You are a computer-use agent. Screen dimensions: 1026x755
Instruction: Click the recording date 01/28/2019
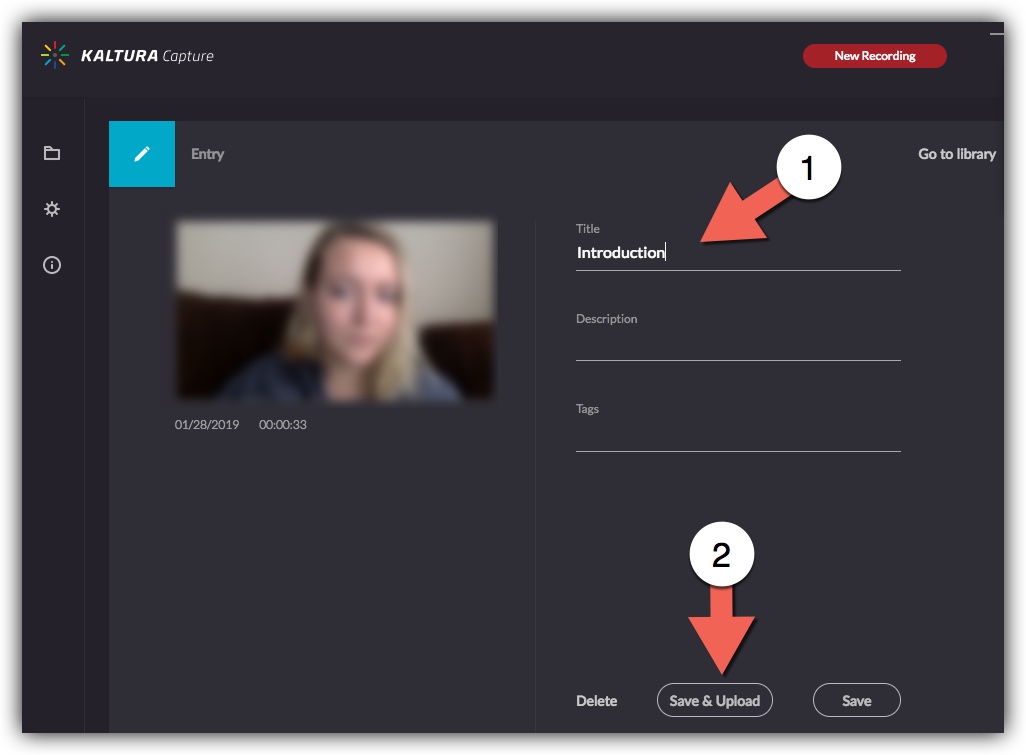tap(207, 425)
